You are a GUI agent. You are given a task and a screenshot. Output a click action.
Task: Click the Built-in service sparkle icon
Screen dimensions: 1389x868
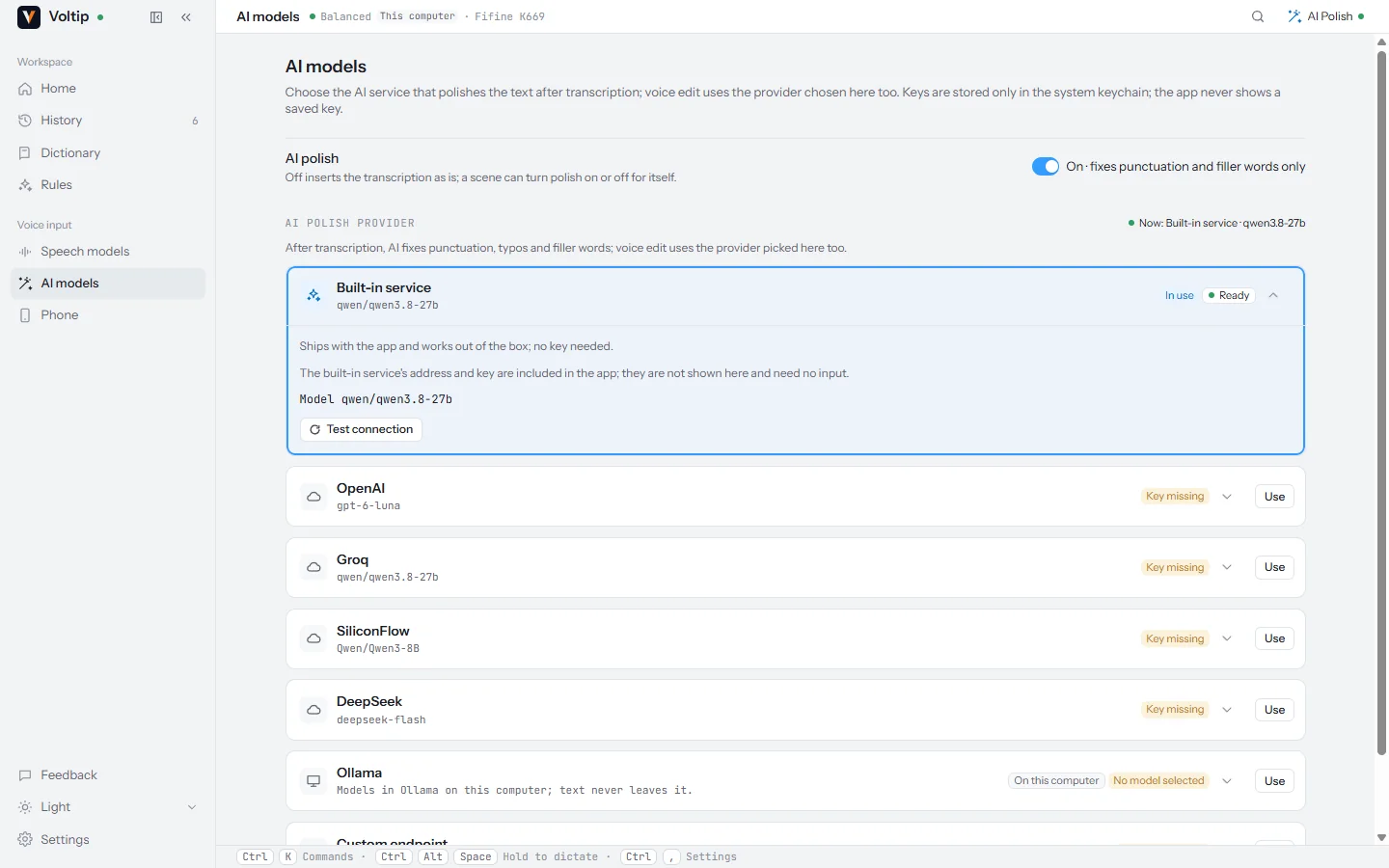[x=313, y=296]
